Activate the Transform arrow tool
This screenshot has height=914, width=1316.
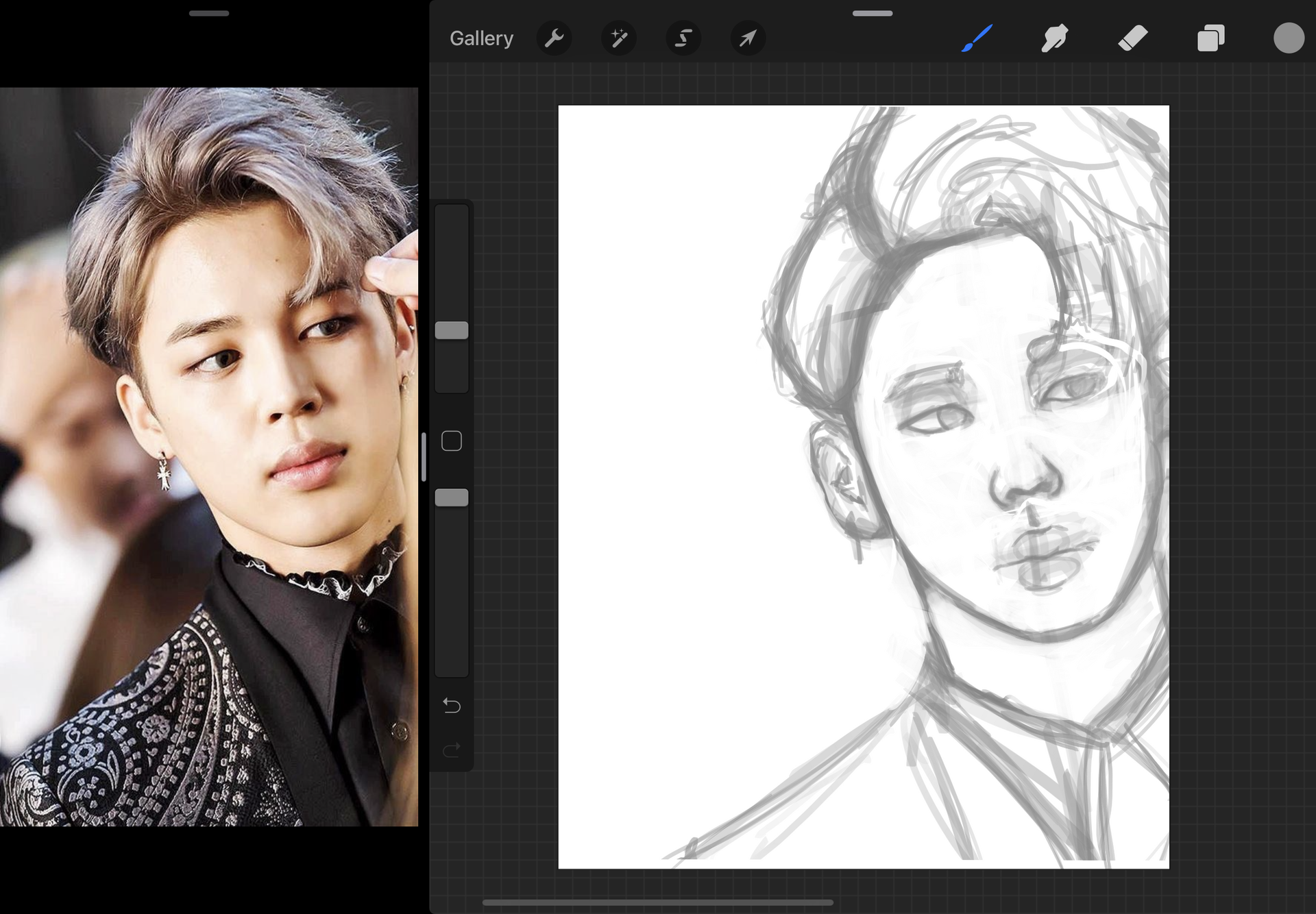point(748,38)
